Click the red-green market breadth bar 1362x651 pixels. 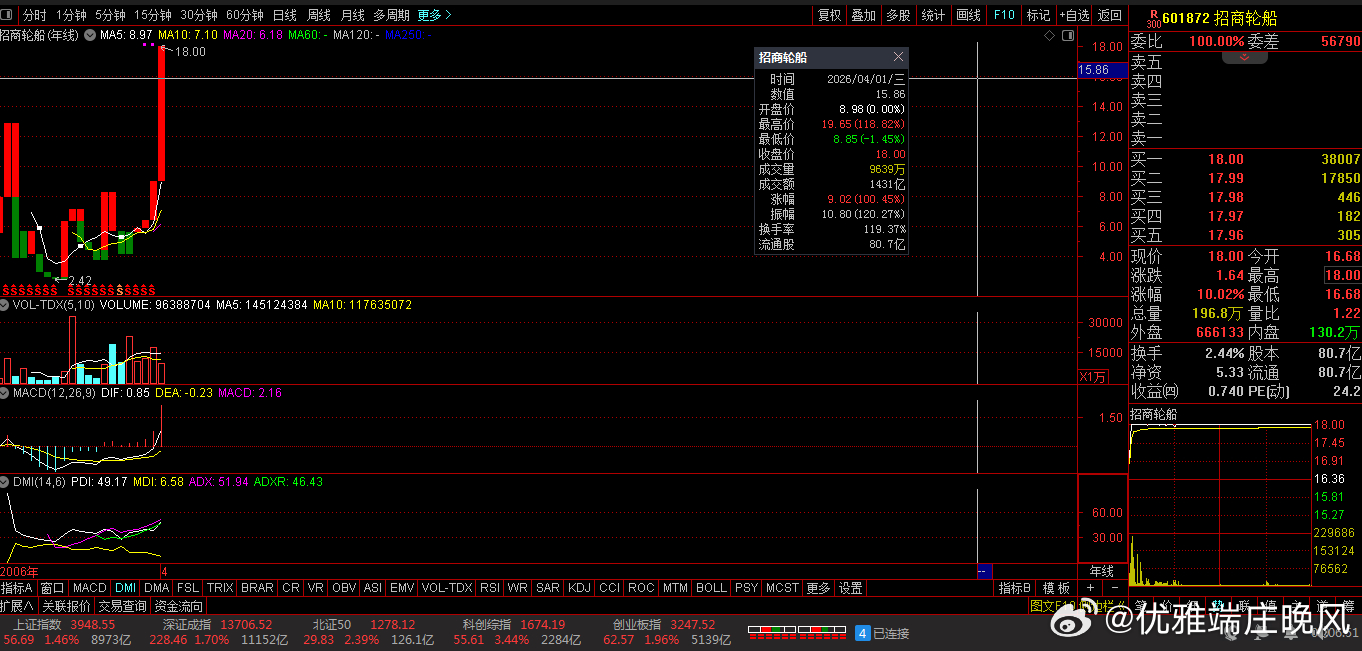796,633
